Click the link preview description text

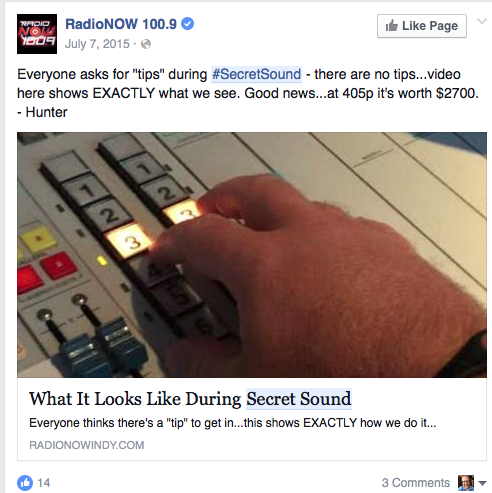coord(233,423)
